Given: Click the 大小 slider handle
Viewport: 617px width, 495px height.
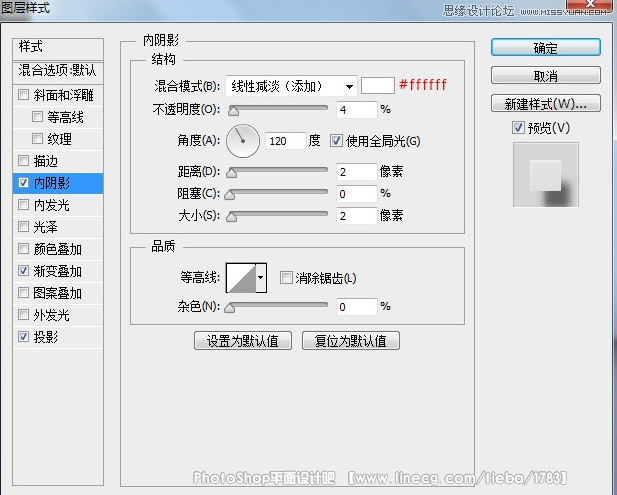Looking at the screenshot, I should click(232, 217).
